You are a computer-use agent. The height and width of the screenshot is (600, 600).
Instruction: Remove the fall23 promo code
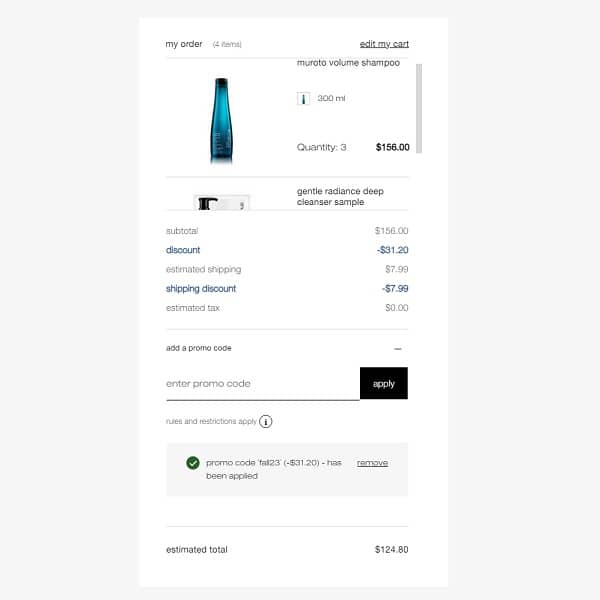[372, 463]
